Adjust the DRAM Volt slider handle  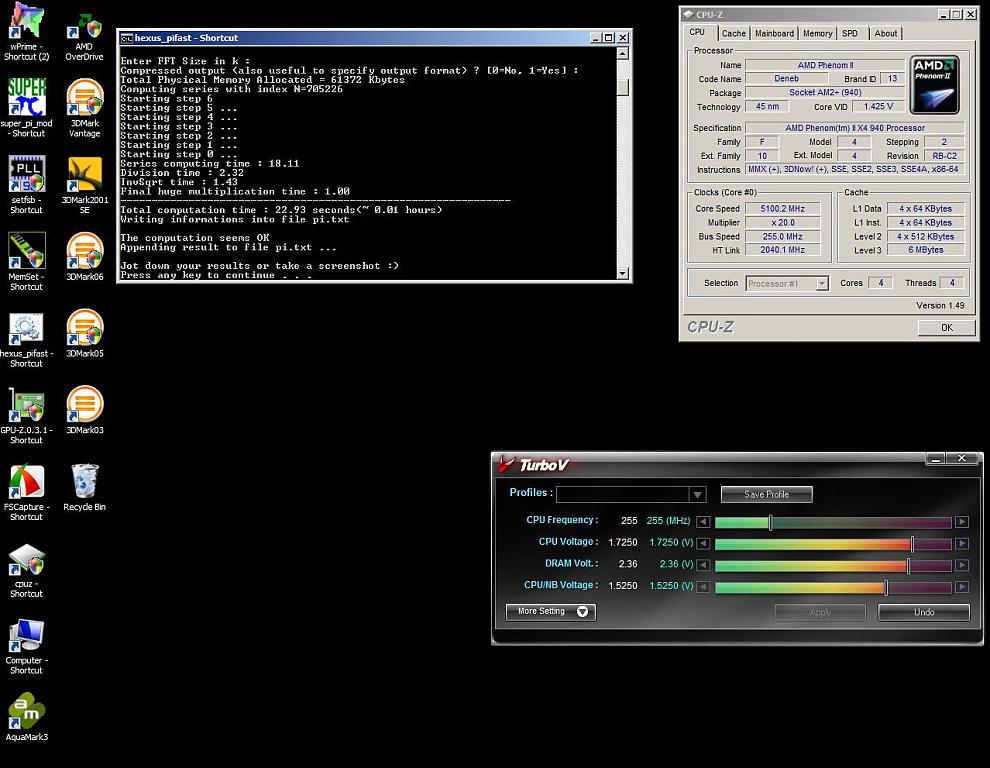pyautogui.click(x=908, y=565)
